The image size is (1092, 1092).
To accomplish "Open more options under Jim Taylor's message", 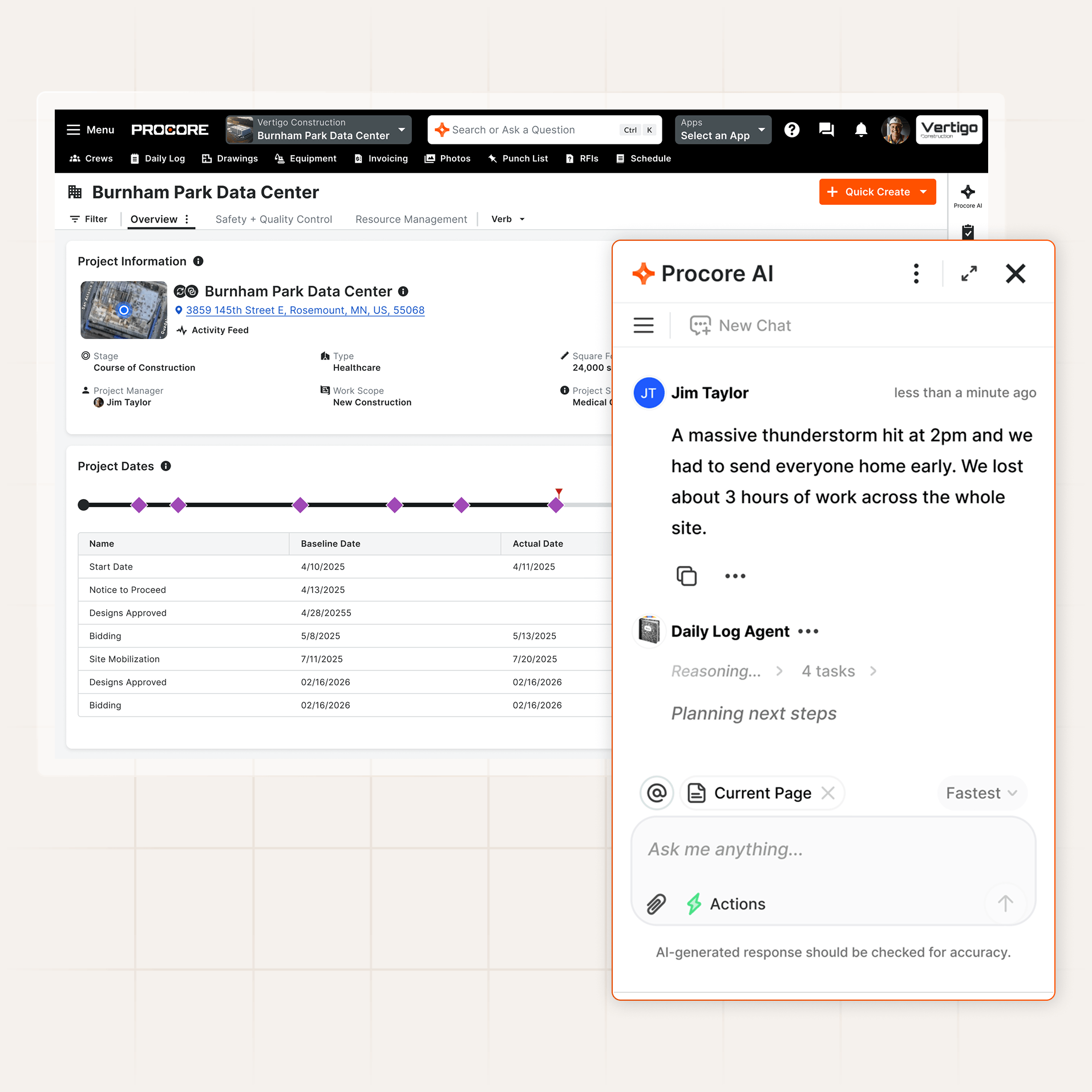I will [735, 576].
